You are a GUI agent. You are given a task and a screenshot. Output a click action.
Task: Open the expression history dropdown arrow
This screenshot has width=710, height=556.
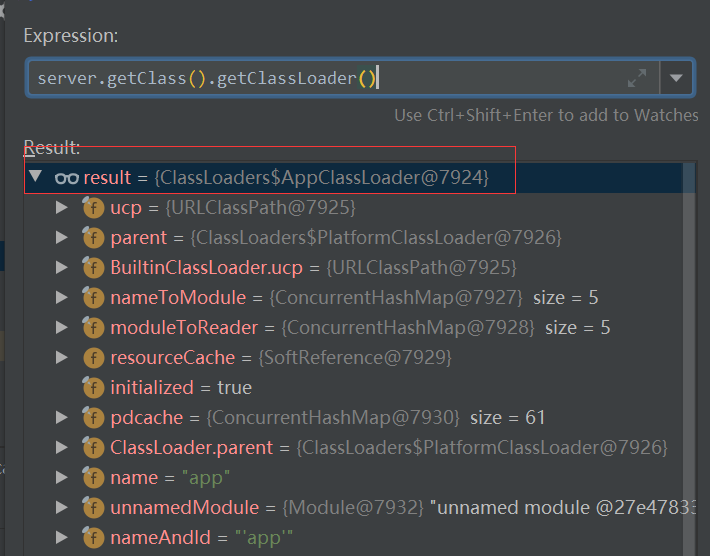pyautogui.click(x=677, y=78)
